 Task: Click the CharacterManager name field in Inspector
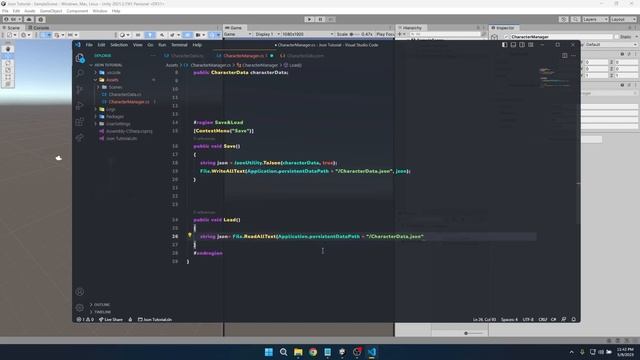click(x=561, y=37)
